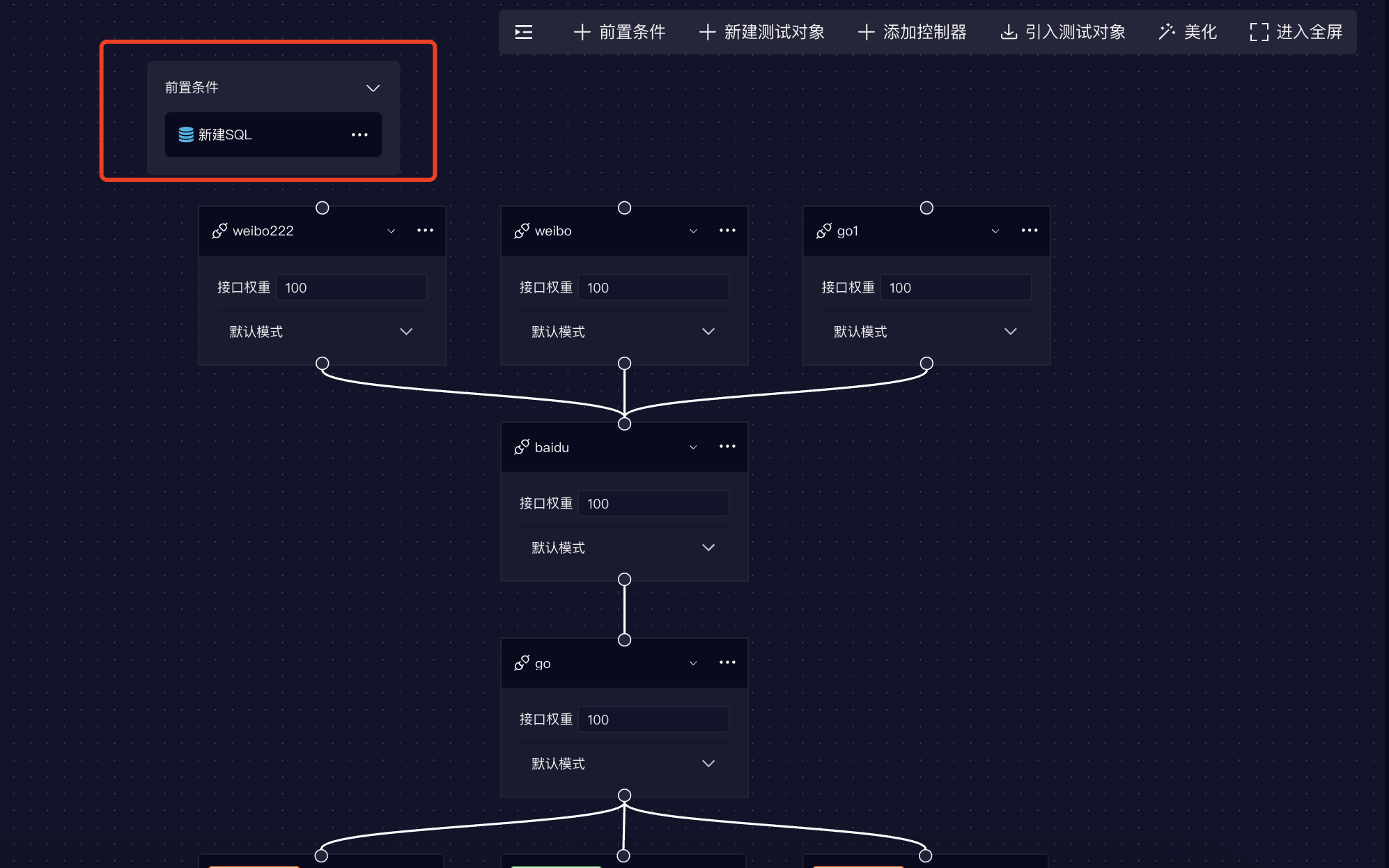
Task: Collapse the weibo222 node chevron
Action: 391,231
